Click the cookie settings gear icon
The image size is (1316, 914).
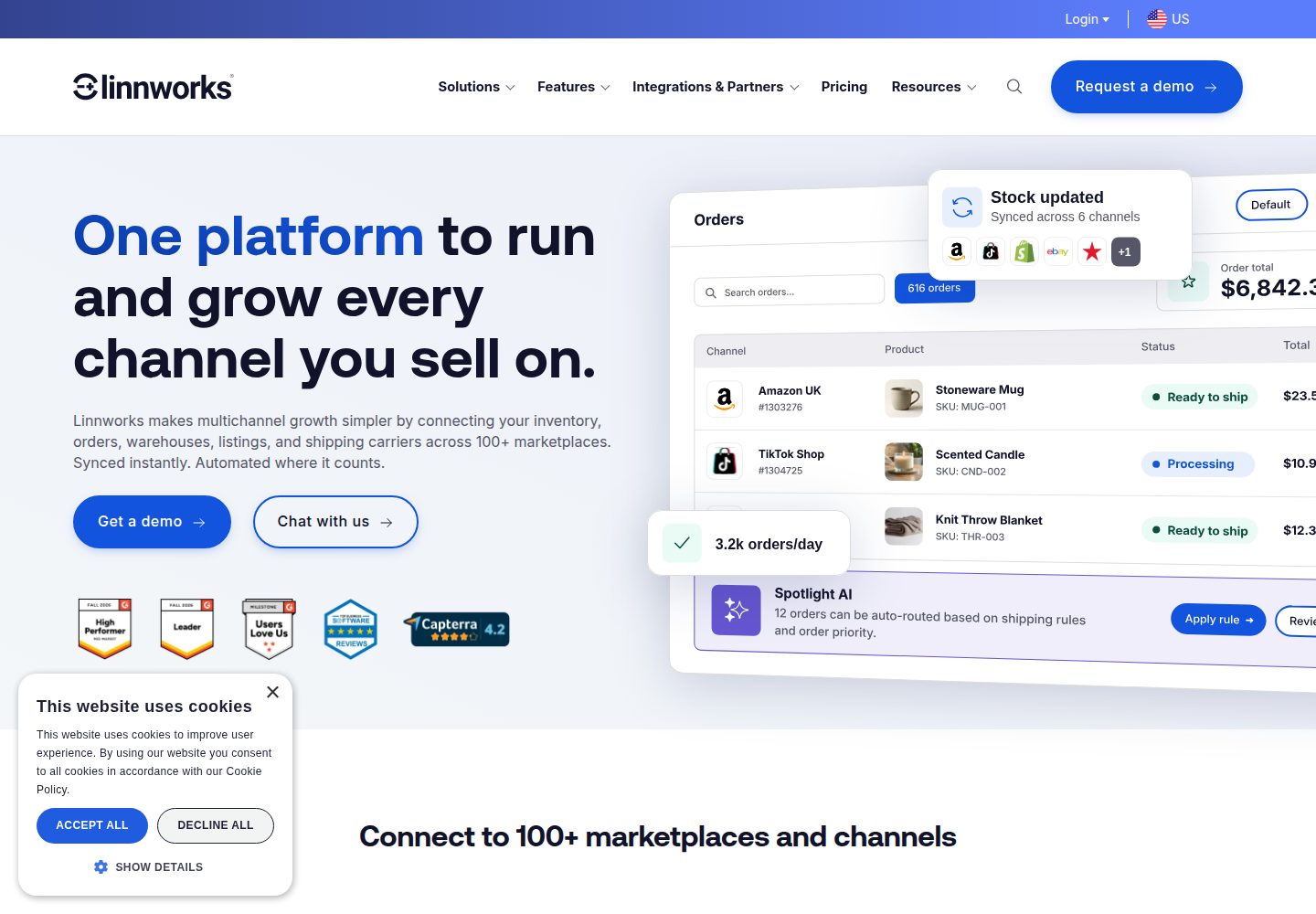point(101,866)
